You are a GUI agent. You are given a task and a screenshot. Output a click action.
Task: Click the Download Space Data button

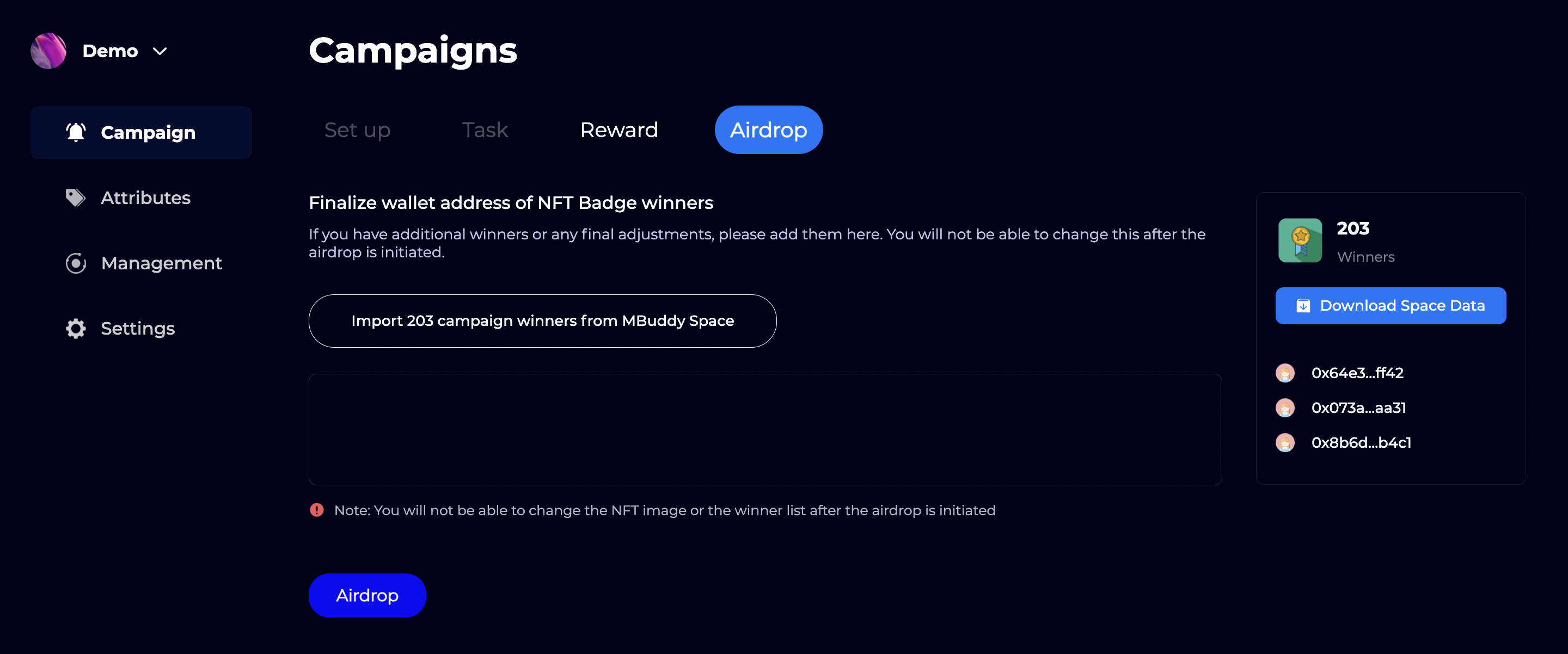click(x=1391, y=305)
